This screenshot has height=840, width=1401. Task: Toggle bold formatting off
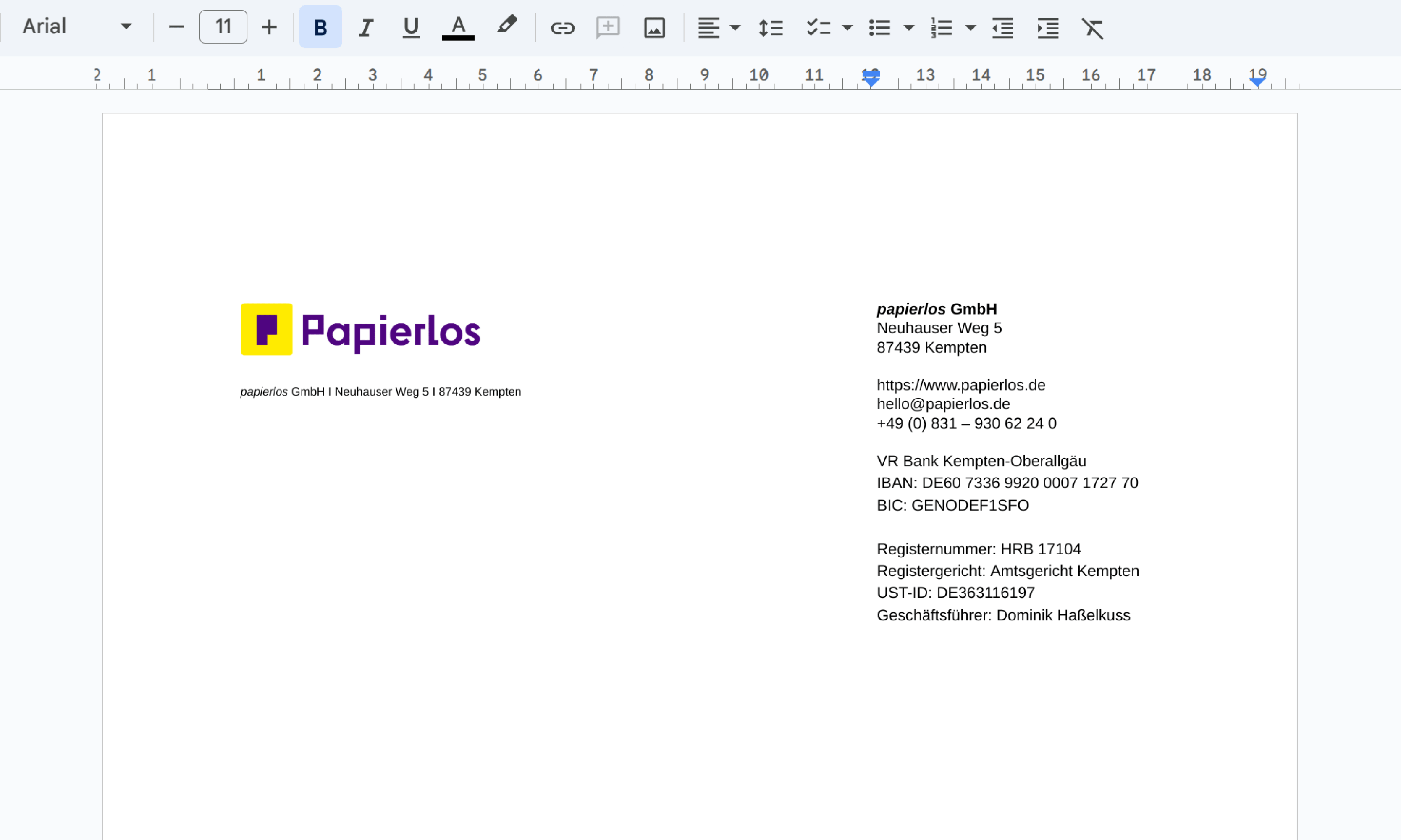[x=320, y=27]
